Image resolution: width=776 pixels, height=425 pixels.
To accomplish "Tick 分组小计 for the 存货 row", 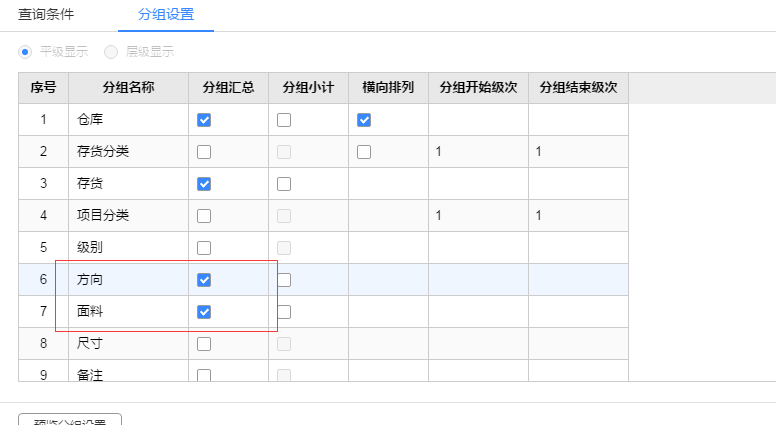I will 284,184.
